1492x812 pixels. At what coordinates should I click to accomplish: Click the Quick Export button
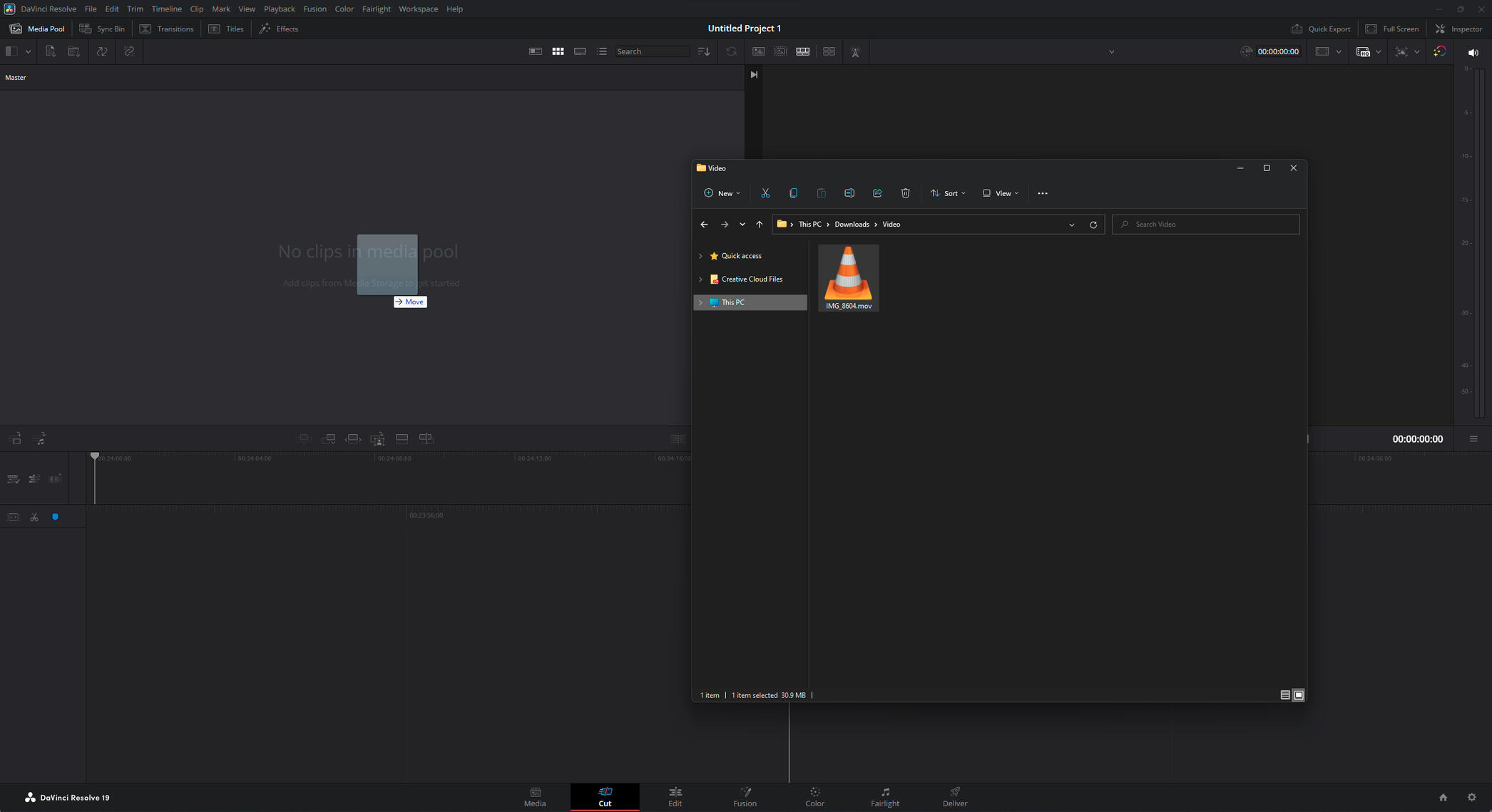pyautogui.click(x=1321, y=29)
